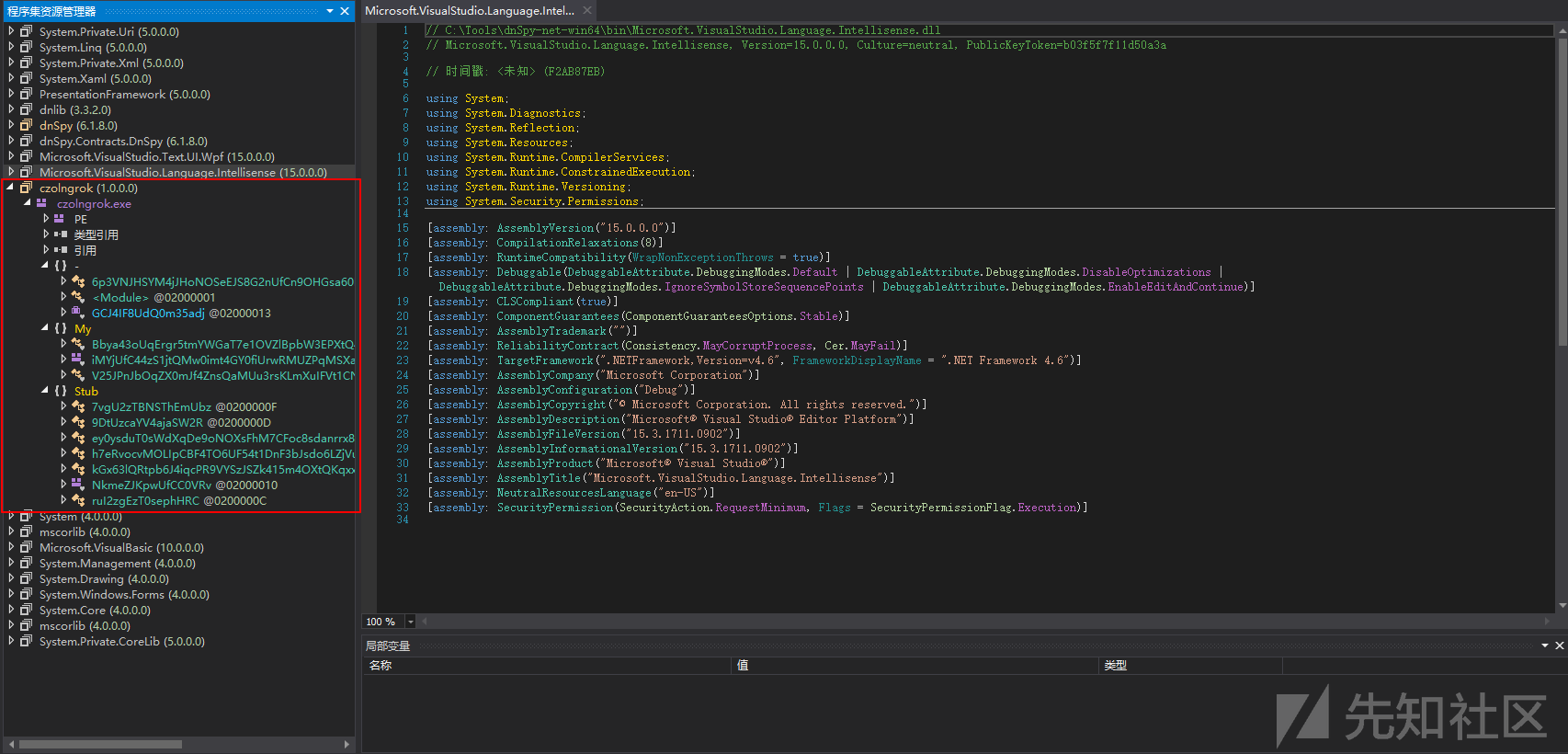The image size is (1568, 754).
Task: Expand the System.Linq assembly node
Action: (x=11, y=47)
